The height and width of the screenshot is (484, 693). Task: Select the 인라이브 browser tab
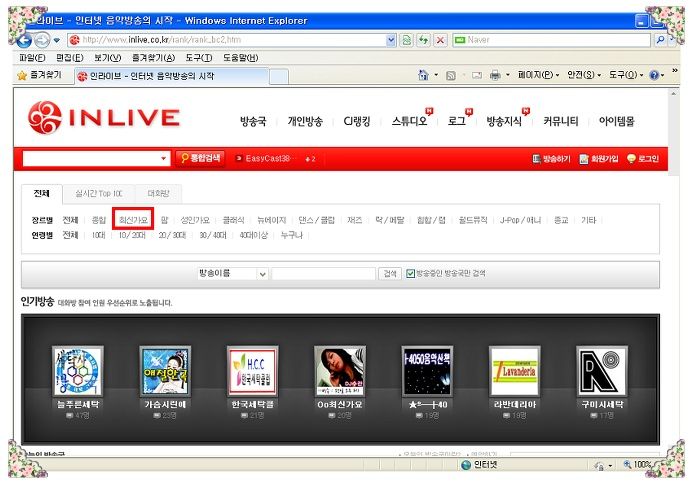click(172, 76)
